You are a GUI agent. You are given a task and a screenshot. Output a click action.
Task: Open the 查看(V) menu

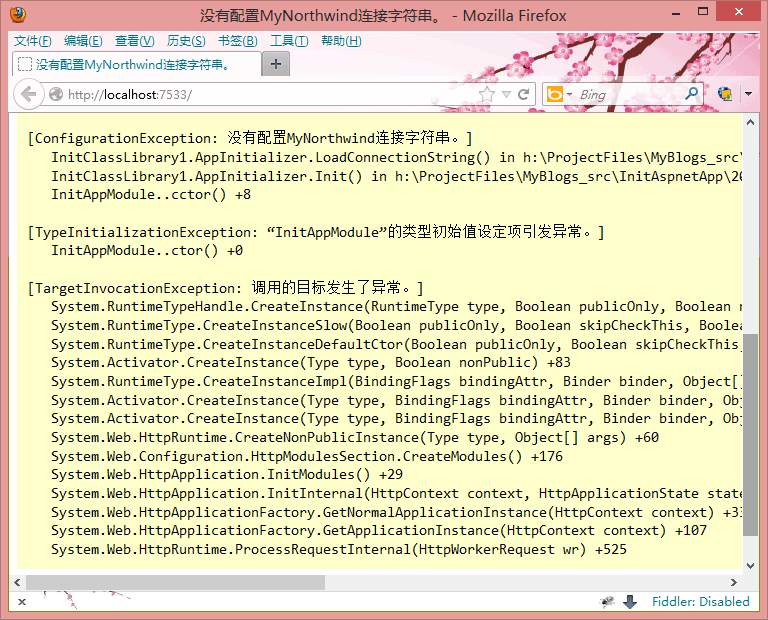click(135, 41)
